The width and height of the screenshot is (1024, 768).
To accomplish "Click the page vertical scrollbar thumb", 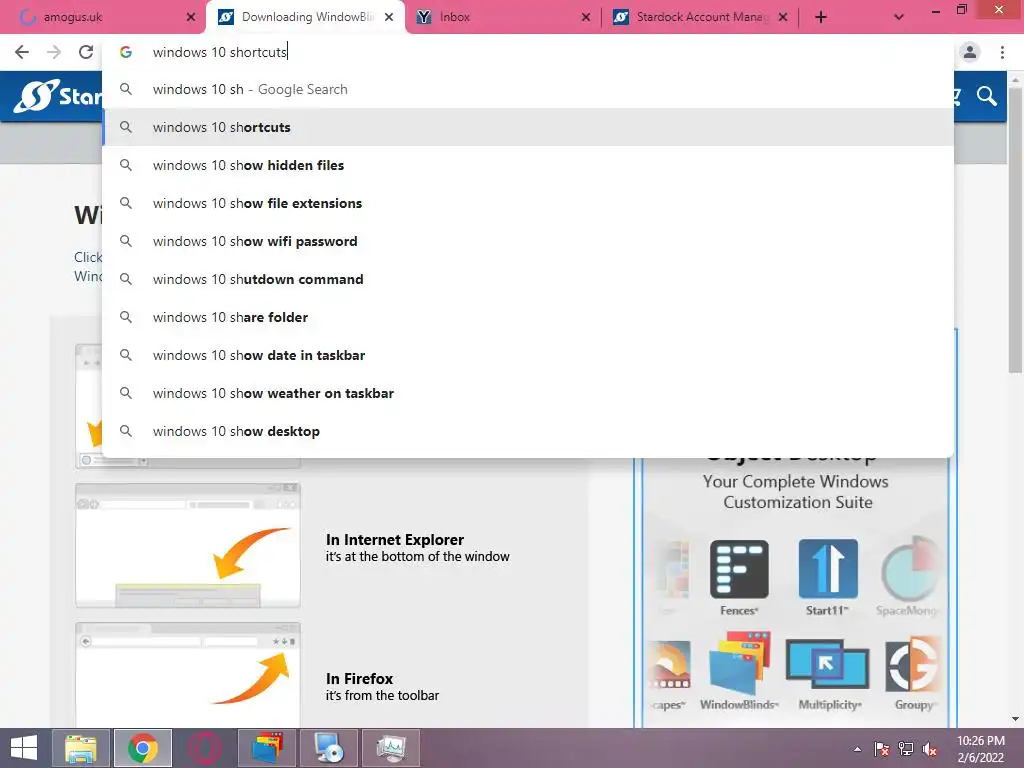I will (x=1015, y=229).
